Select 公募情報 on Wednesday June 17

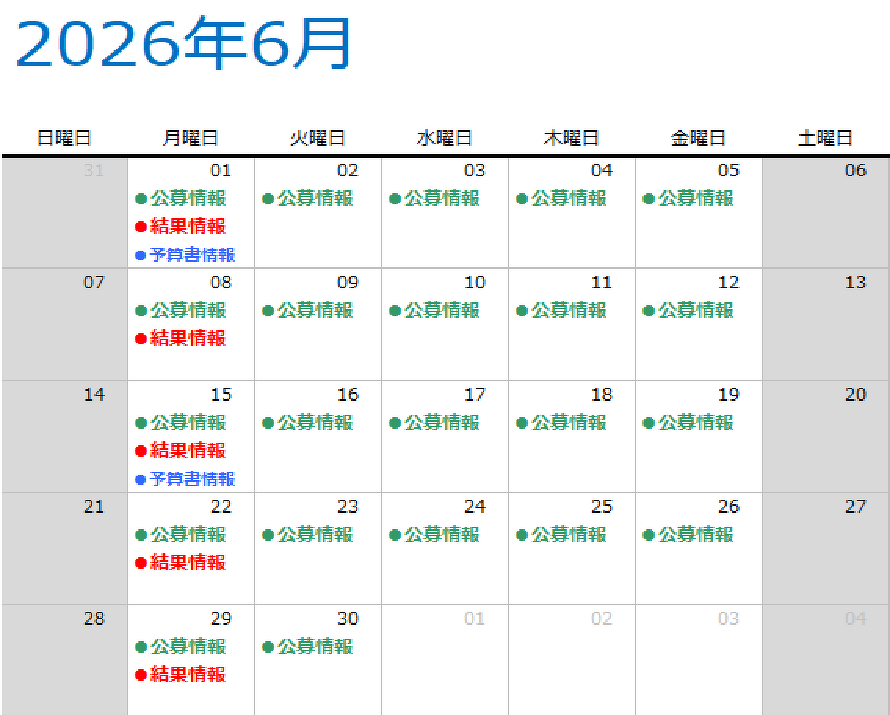pos(441,423)
